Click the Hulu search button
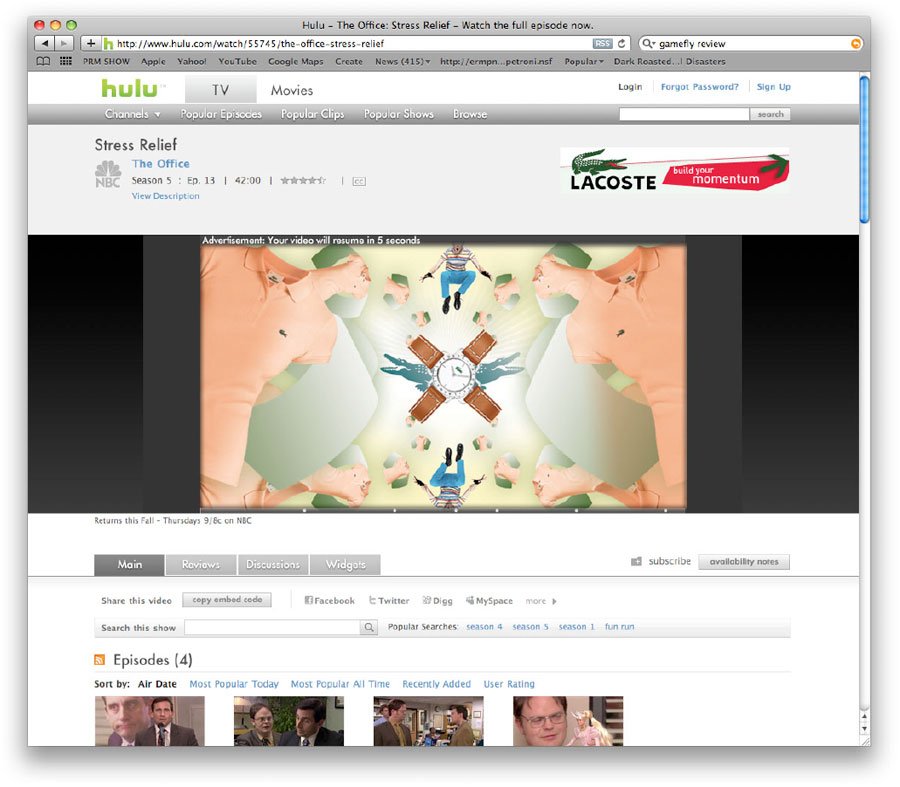The image size is (900, 787). [770, 114]
